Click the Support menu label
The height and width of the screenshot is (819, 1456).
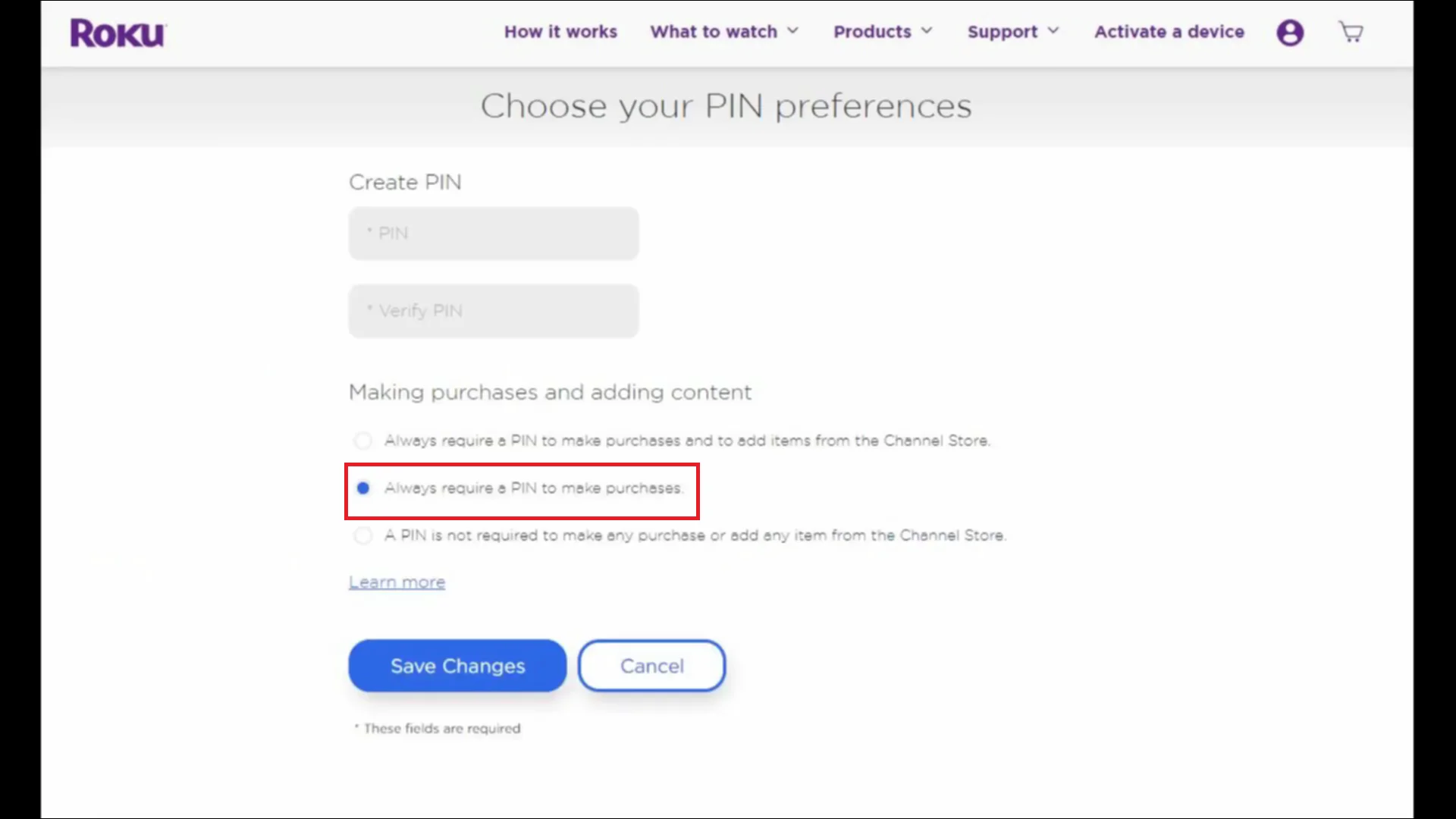pos(1002,32)
